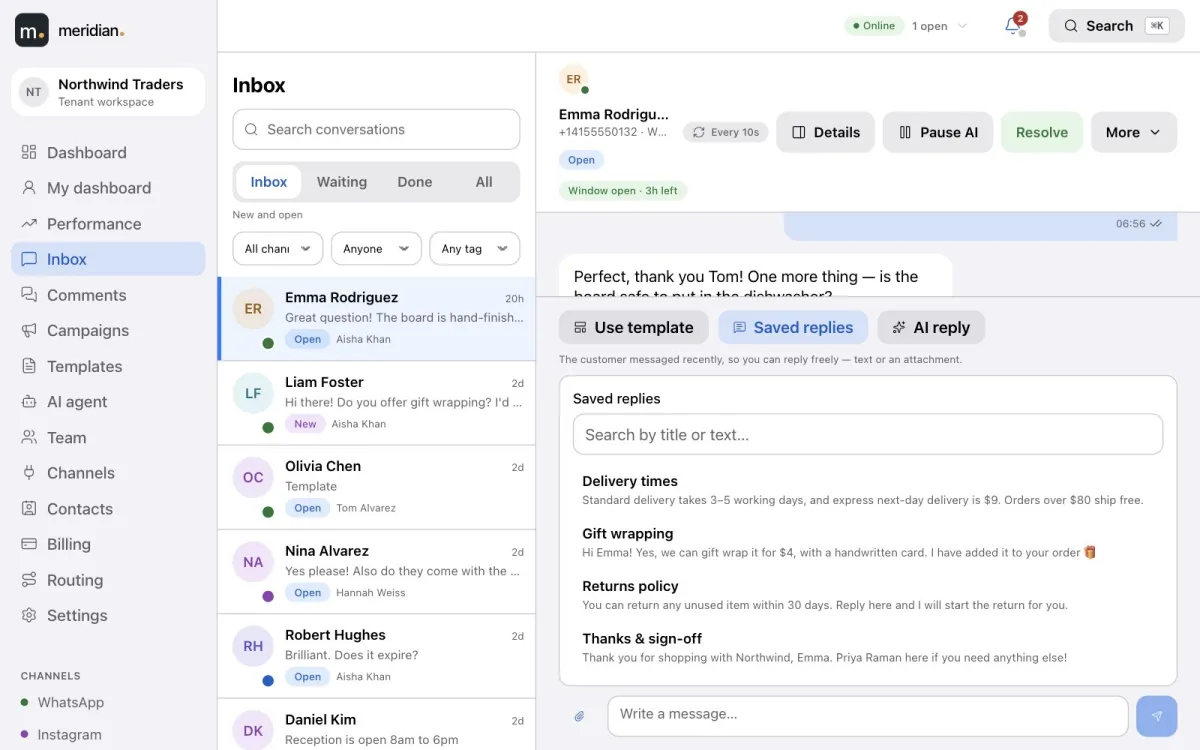The image size is (1200, 750).
Task: Insert the Thanks & sign-off saved reply
Action: tap(868, 647)
